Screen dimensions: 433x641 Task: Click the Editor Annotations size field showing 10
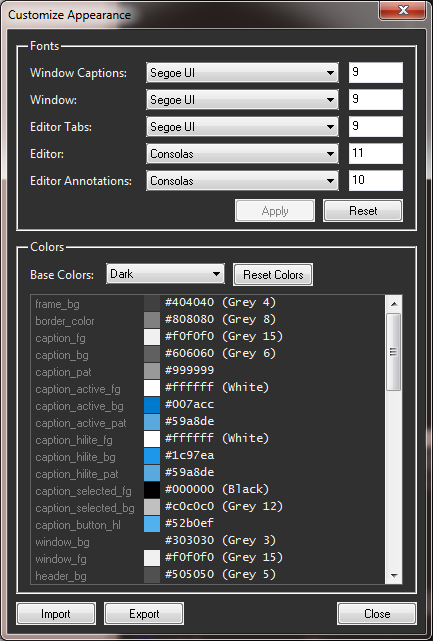pos(376,181)
